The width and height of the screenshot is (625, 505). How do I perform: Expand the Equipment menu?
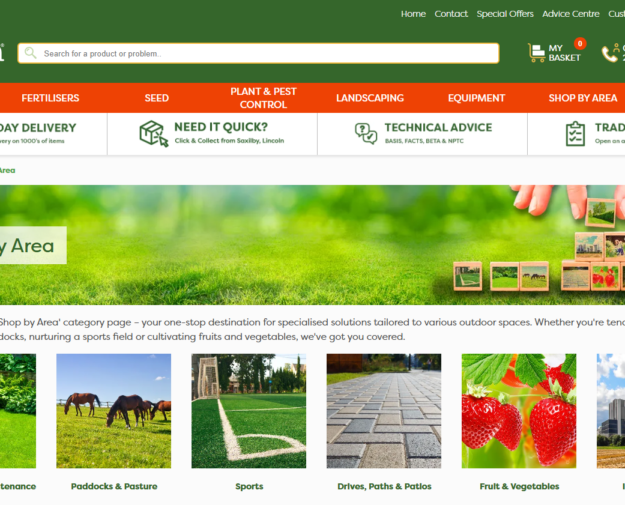[x=476, y=98]
